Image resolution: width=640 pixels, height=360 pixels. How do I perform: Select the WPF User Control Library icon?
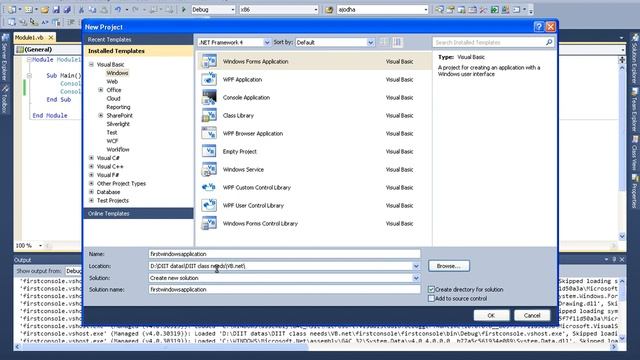(209, 205)
